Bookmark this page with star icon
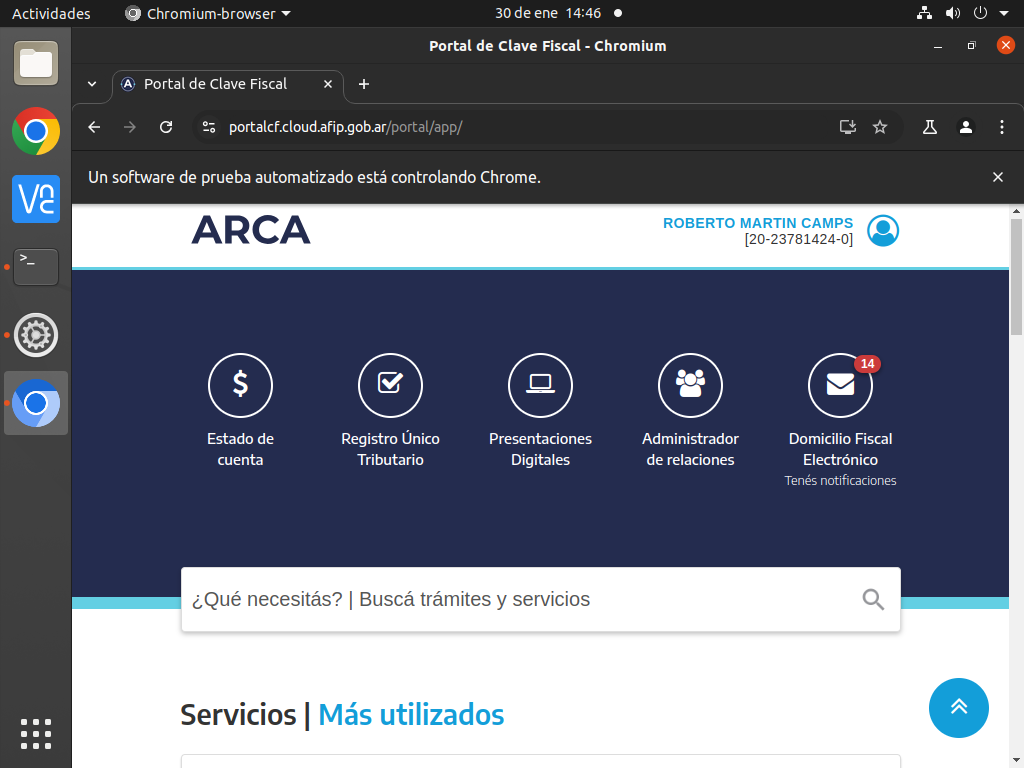Viewport: 1024px width, 768px height. coord(880,127)
